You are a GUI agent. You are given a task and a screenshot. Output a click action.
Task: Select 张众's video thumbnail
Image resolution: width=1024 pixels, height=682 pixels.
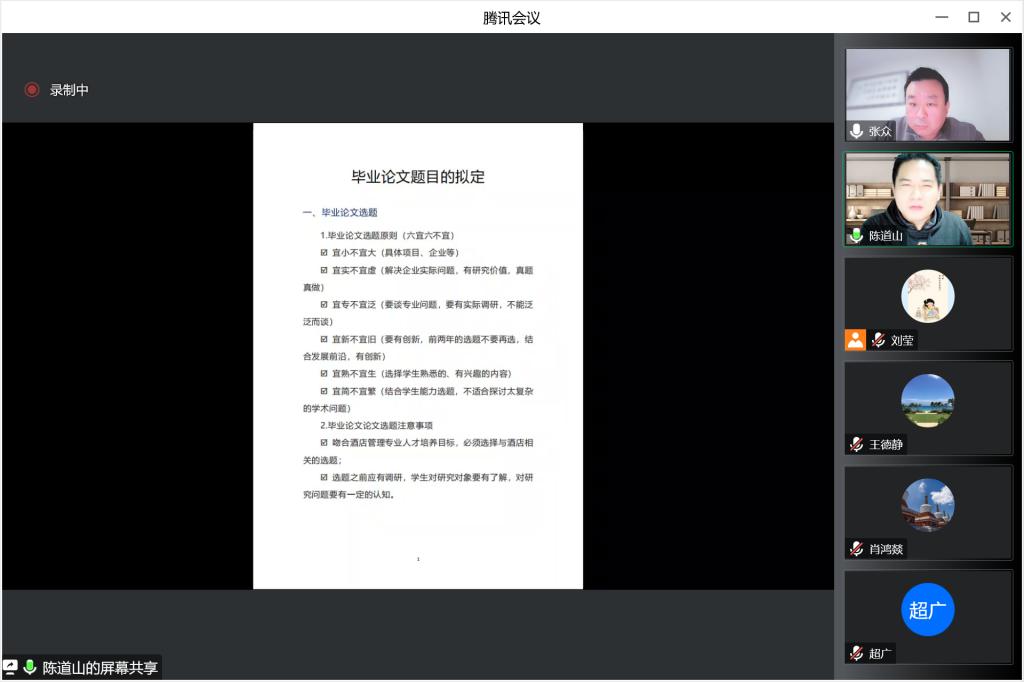(927, 94)
